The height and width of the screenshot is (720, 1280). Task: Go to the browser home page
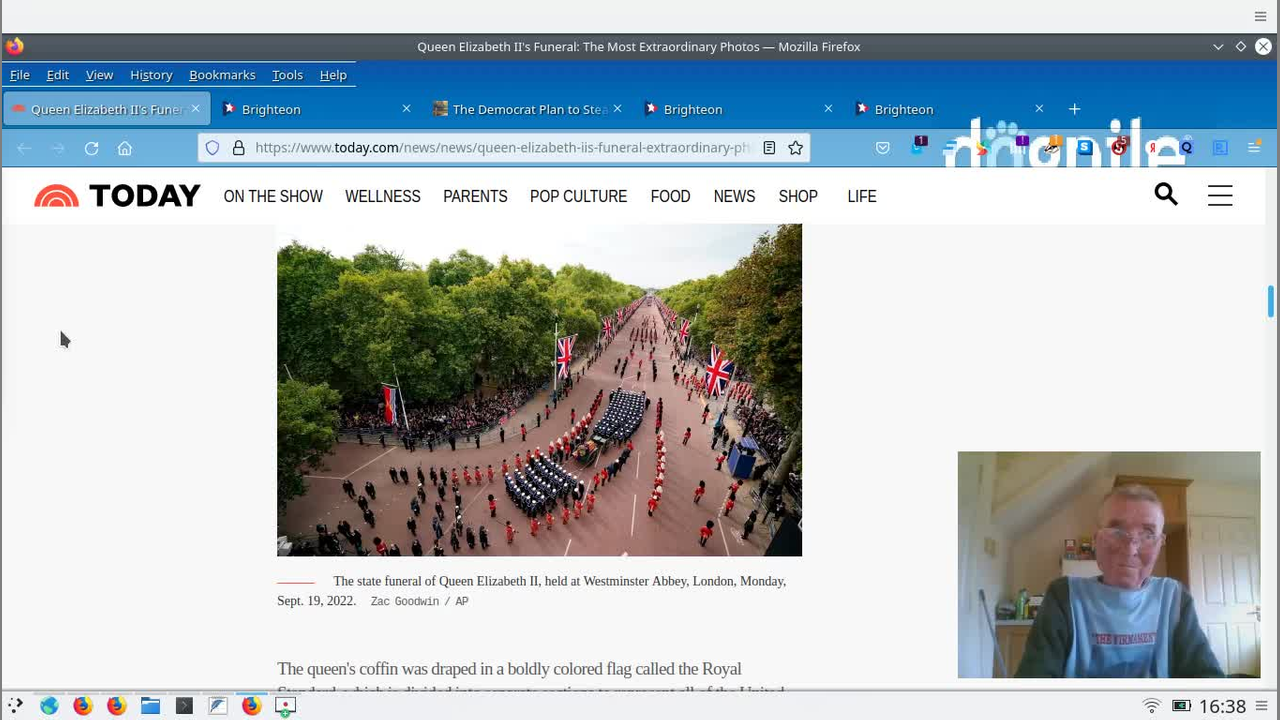(125, 148)
